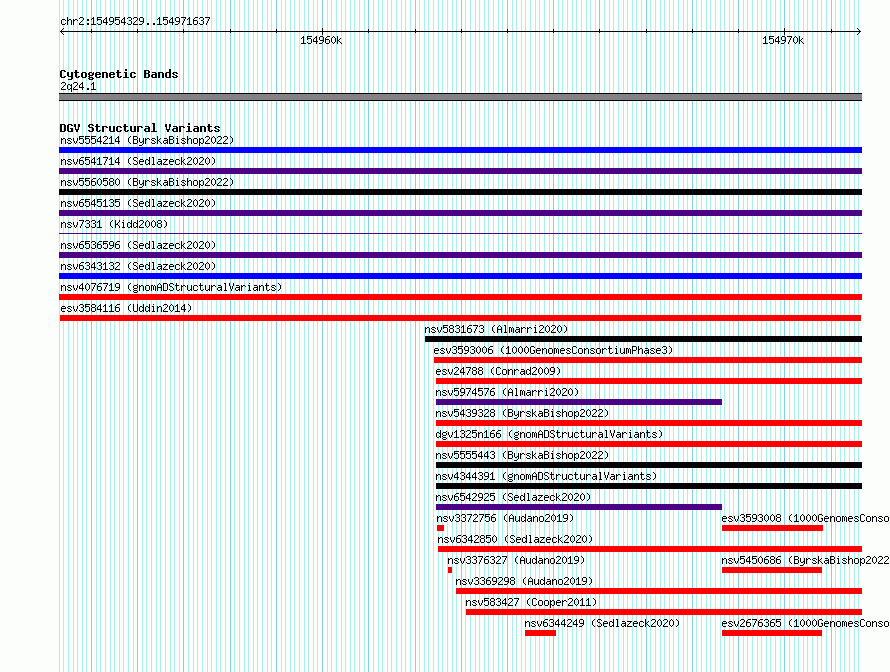Click the red bar for nsv4076719
The image size is (890, 672).
(460, 297)
